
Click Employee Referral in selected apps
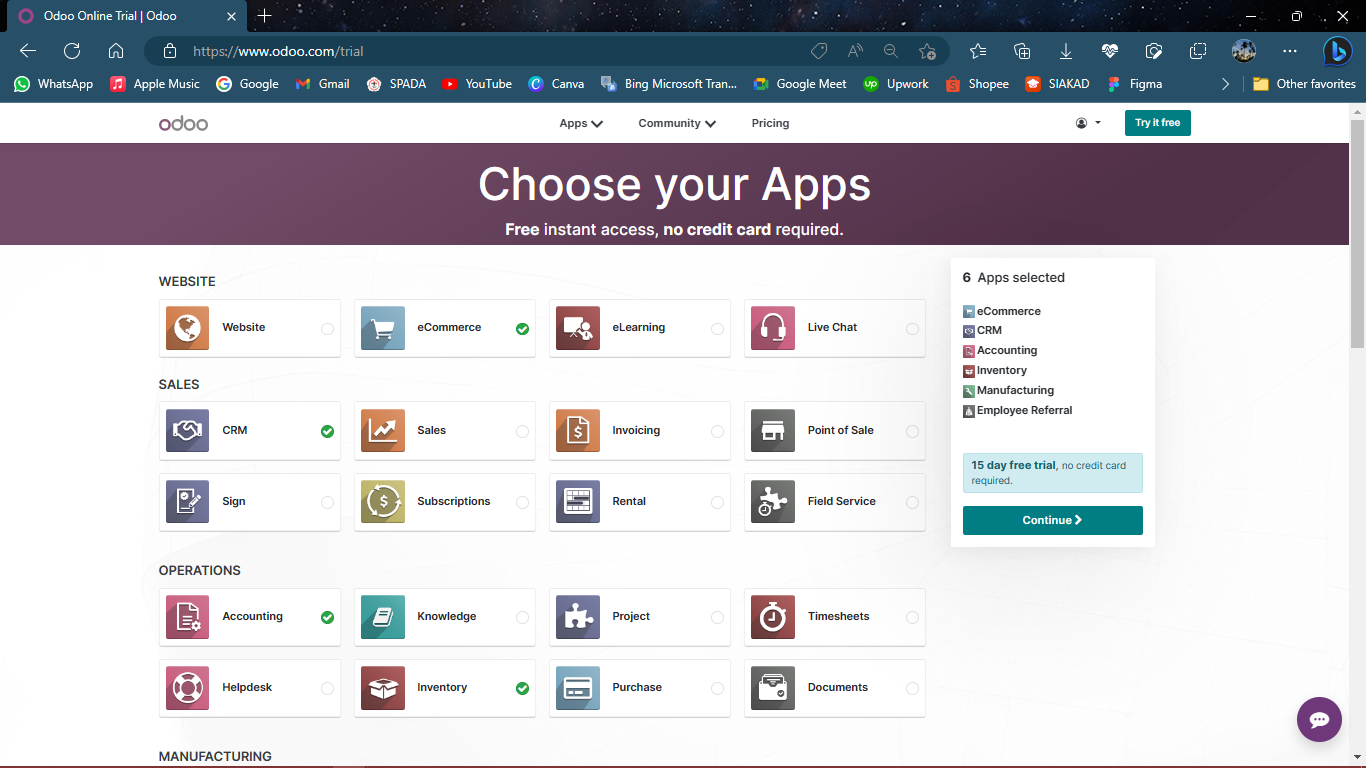click(x=1017, y=410)
